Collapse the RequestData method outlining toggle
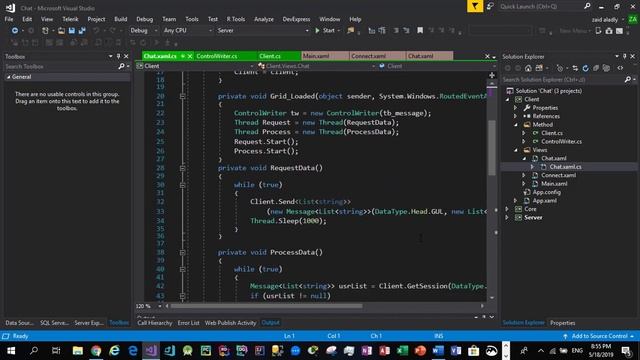640x360 pixels. pyautogui.click(x=182, y=168)
